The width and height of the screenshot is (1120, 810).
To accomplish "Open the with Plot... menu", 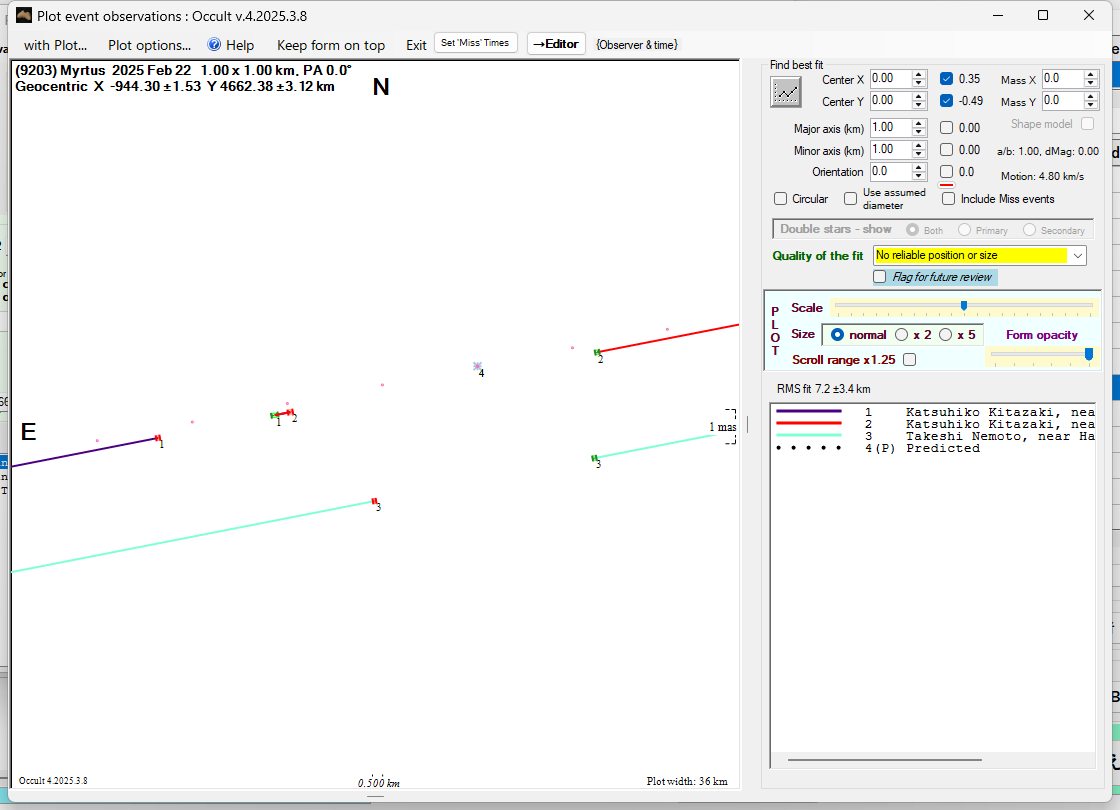I will (55, 45).
